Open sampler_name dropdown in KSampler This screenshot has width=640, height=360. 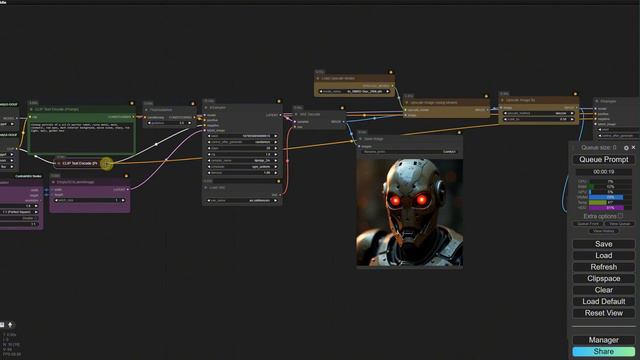click(x=242, y=160)
